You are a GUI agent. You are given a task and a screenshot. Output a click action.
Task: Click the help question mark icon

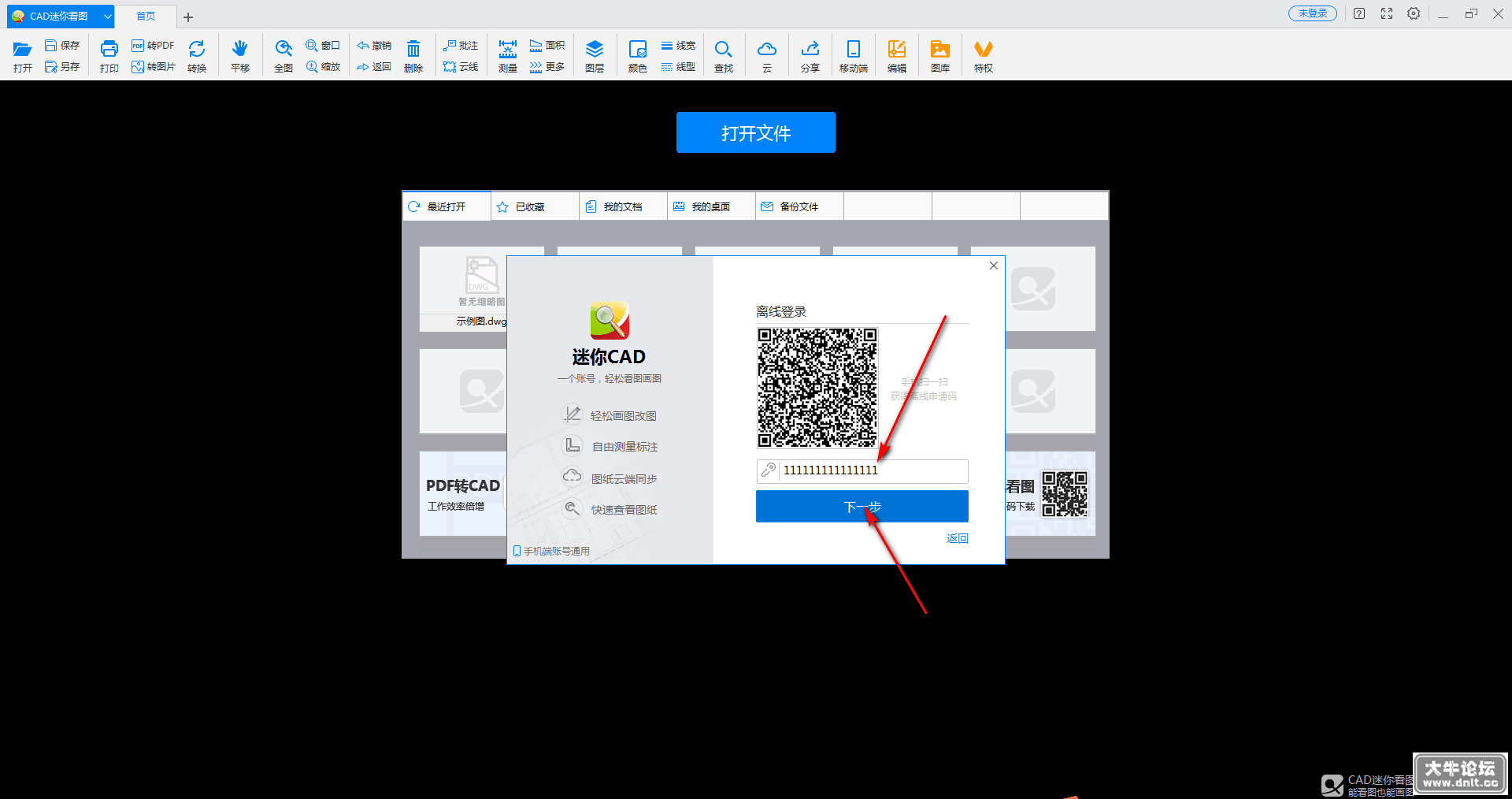pyautogui.click(x=1359, y=13)
